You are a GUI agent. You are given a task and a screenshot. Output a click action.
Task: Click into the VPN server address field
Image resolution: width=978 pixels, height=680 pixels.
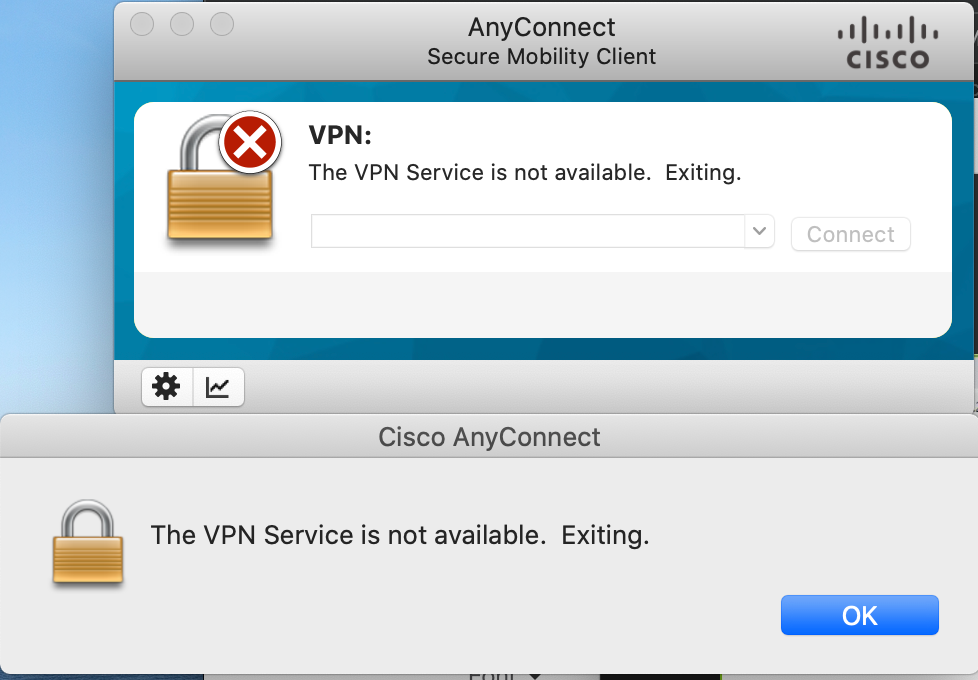pos(528,231)
